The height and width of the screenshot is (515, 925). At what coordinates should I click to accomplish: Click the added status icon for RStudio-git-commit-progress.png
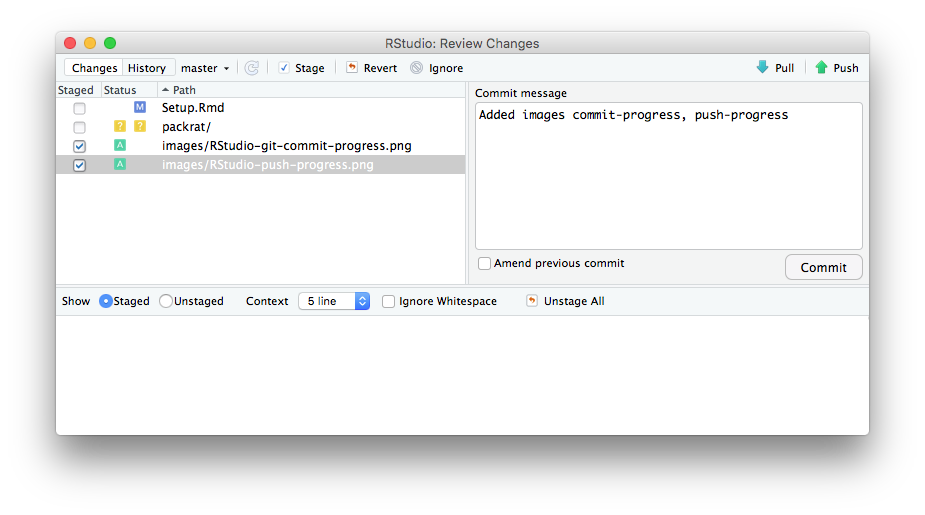(x=120, y=145)
